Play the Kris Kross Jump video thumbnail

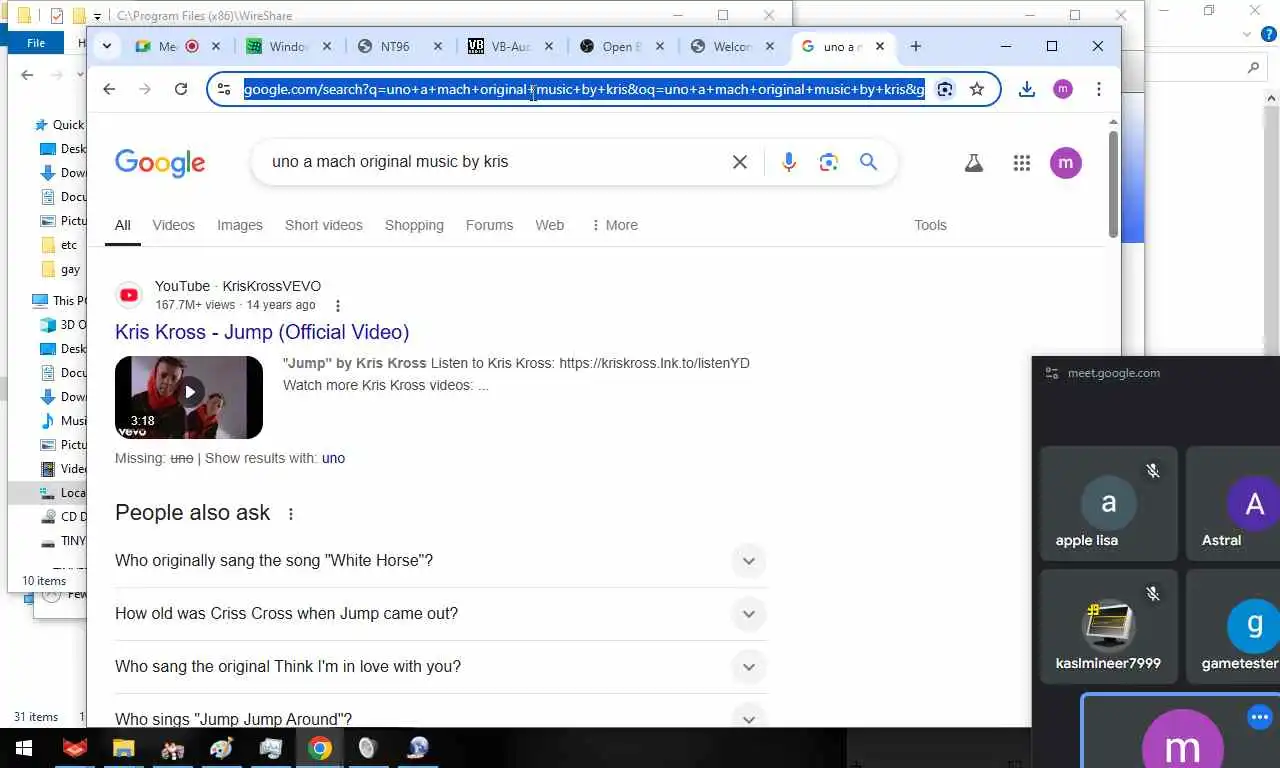point(189,397)
